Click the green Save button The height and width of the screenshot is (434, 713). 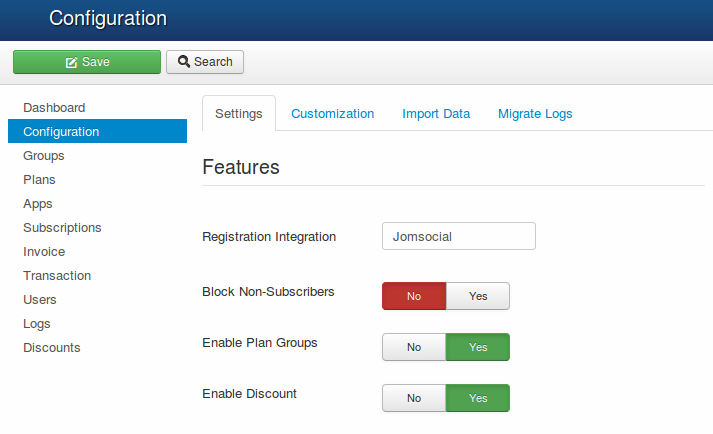pos(87,62)
